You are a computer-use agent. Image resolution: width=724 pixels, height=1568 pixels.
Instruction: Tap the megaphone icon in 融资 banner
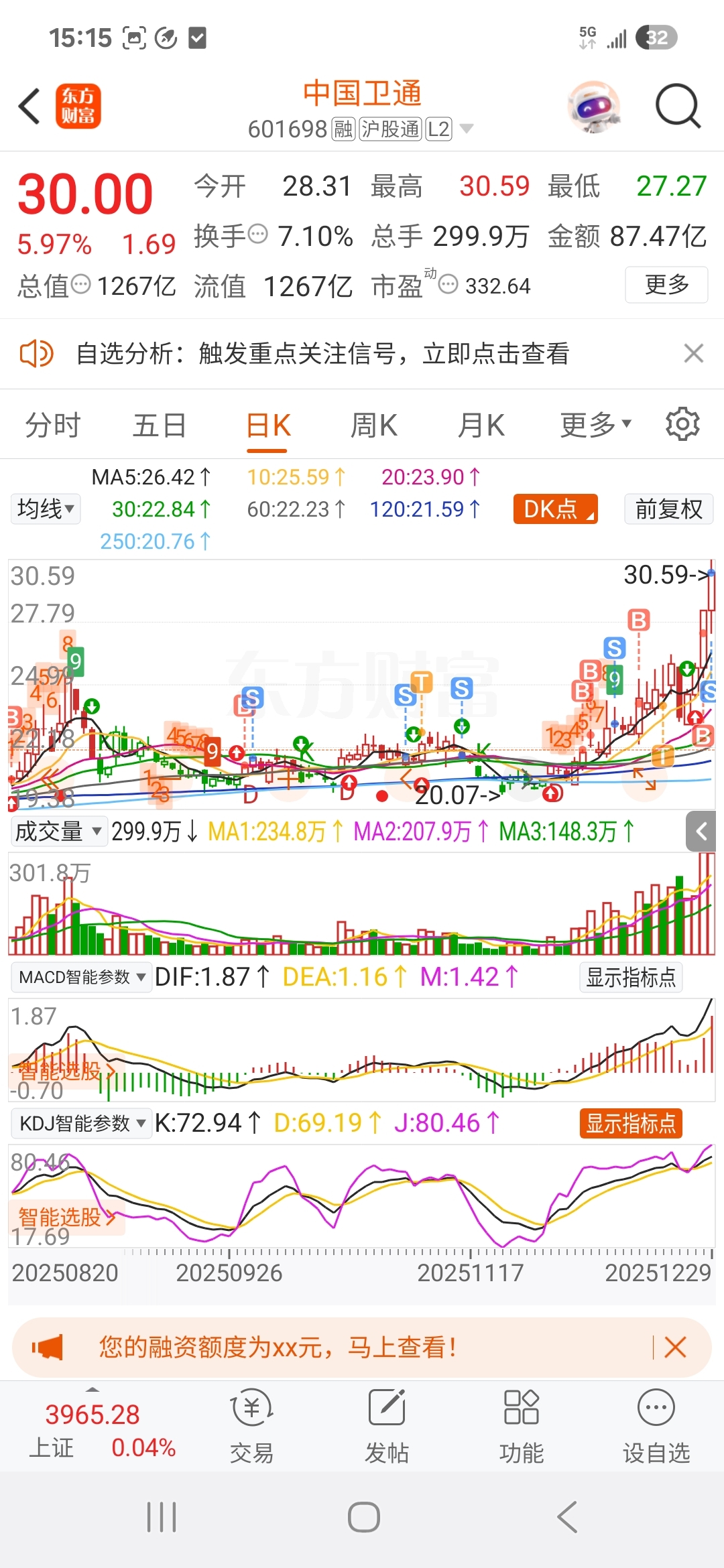[48, 1347]
